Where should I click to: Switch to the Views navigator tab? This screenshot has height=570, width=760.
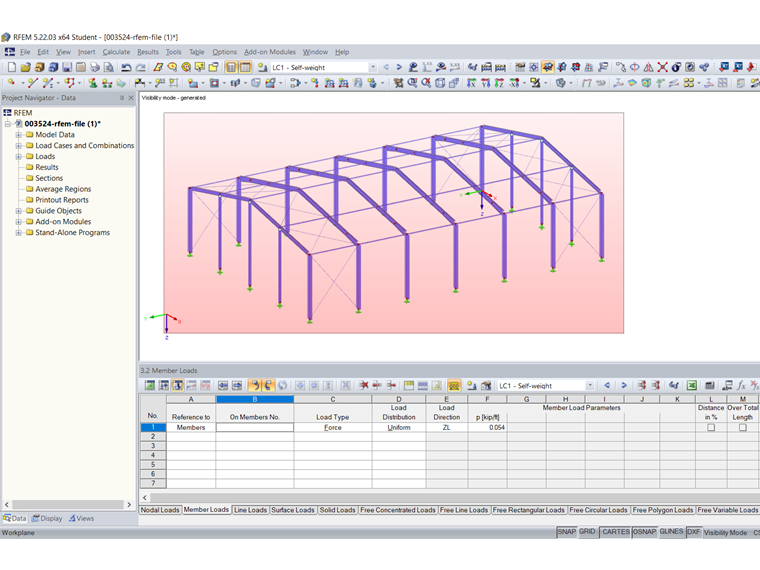81,518
